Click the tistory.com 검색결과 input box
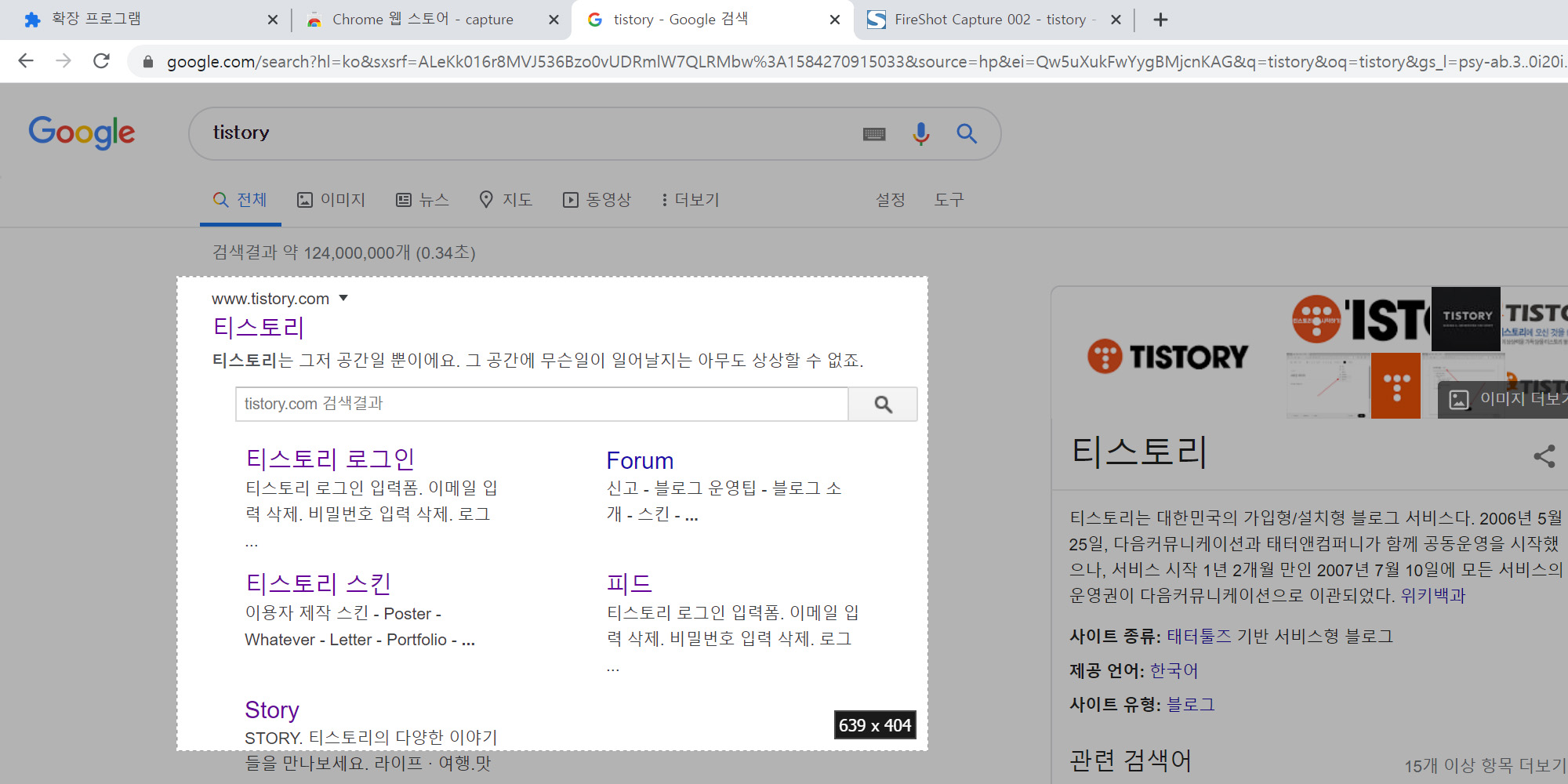The image size is (1568, 784). (542, 404)
